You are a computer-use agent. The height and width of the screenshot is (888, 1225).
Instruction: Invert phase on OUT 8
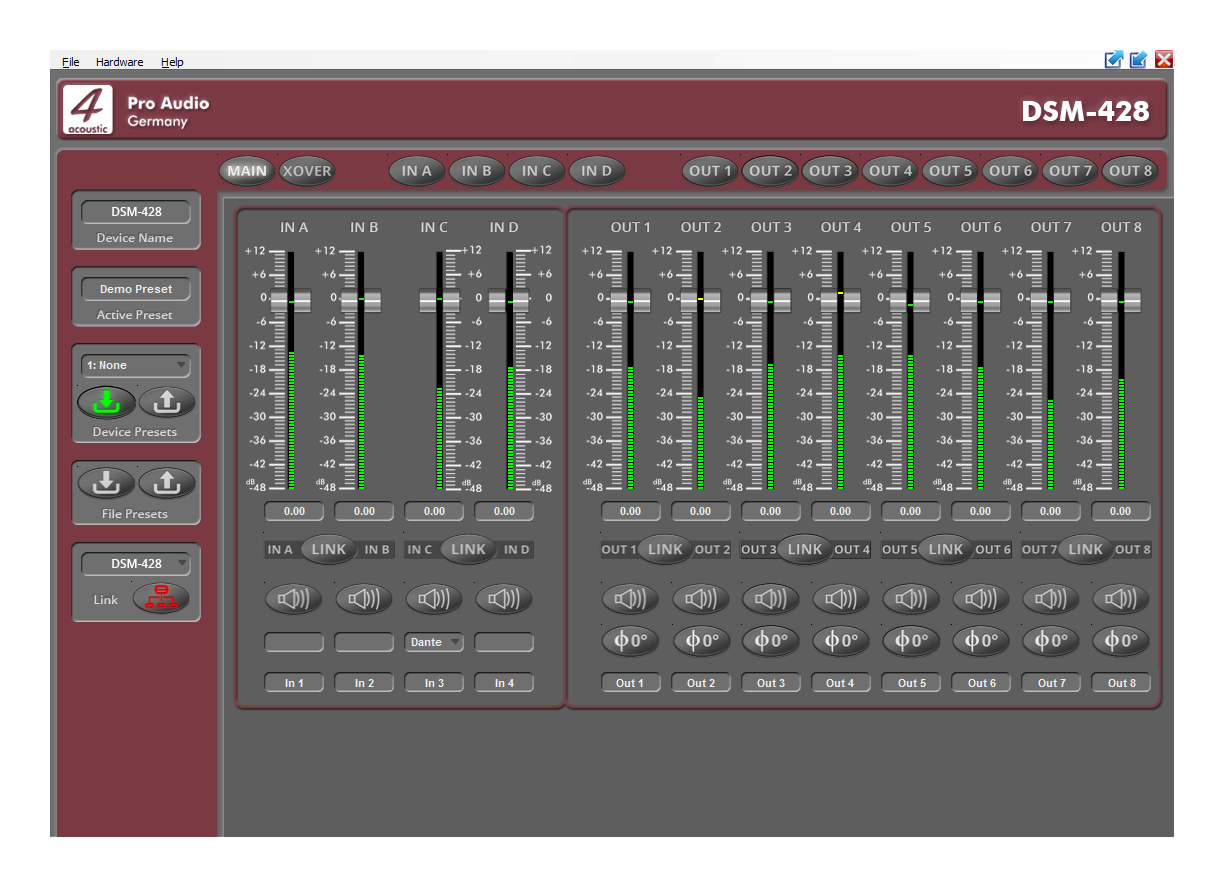click(1121, 641)
